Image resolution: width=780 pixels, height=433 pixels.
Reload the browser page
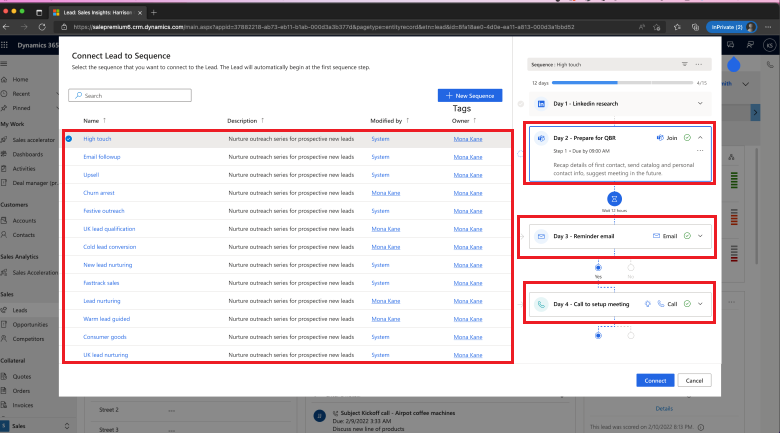point(42,27)
